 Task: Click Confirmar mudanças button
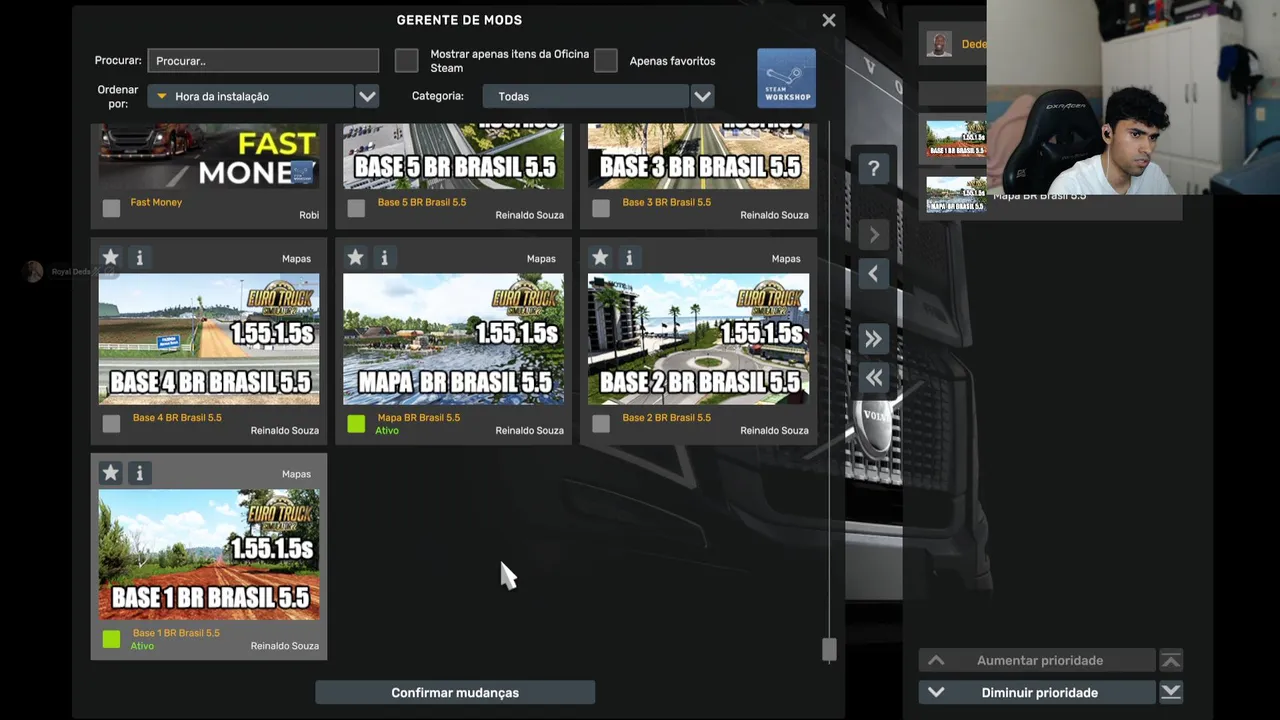click(455, 692)
